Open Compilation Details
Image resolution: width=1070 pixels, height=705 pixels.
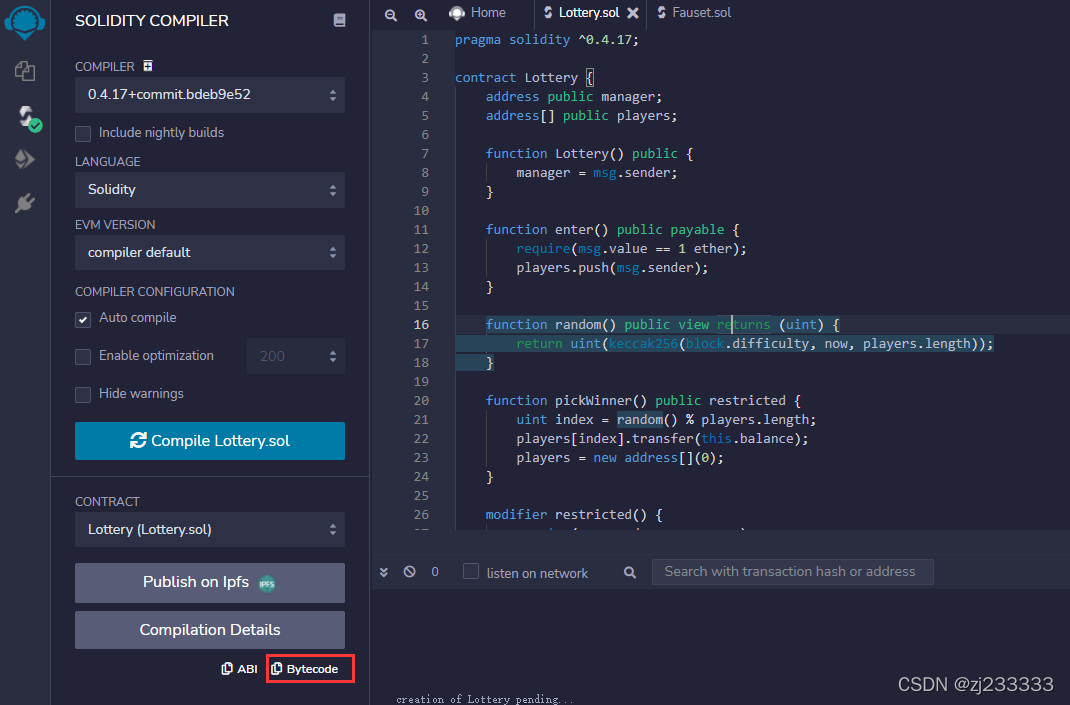pos(209,630)
